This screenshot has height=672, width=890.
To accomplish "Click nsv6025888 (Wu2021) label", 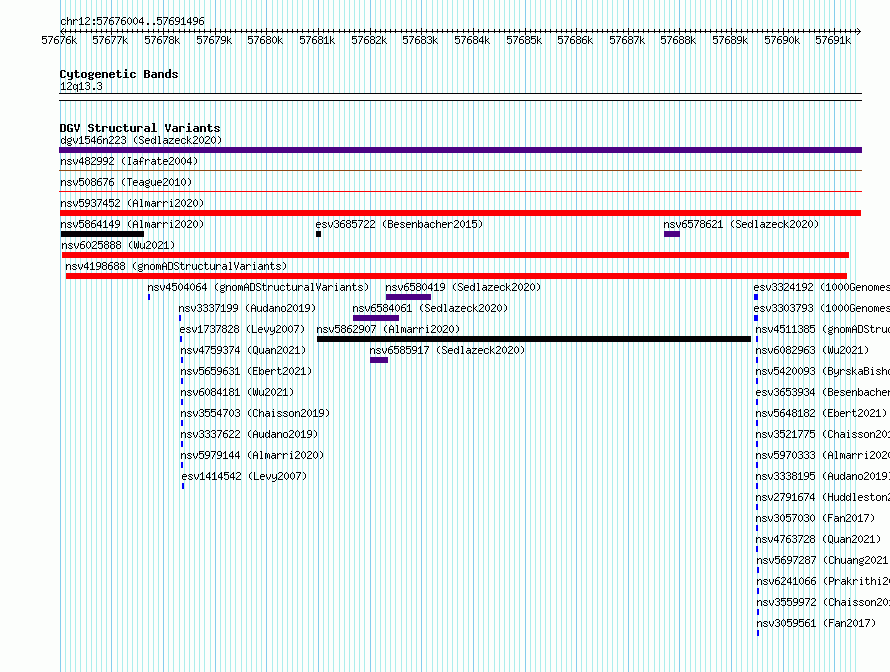I will coord(118,245).
